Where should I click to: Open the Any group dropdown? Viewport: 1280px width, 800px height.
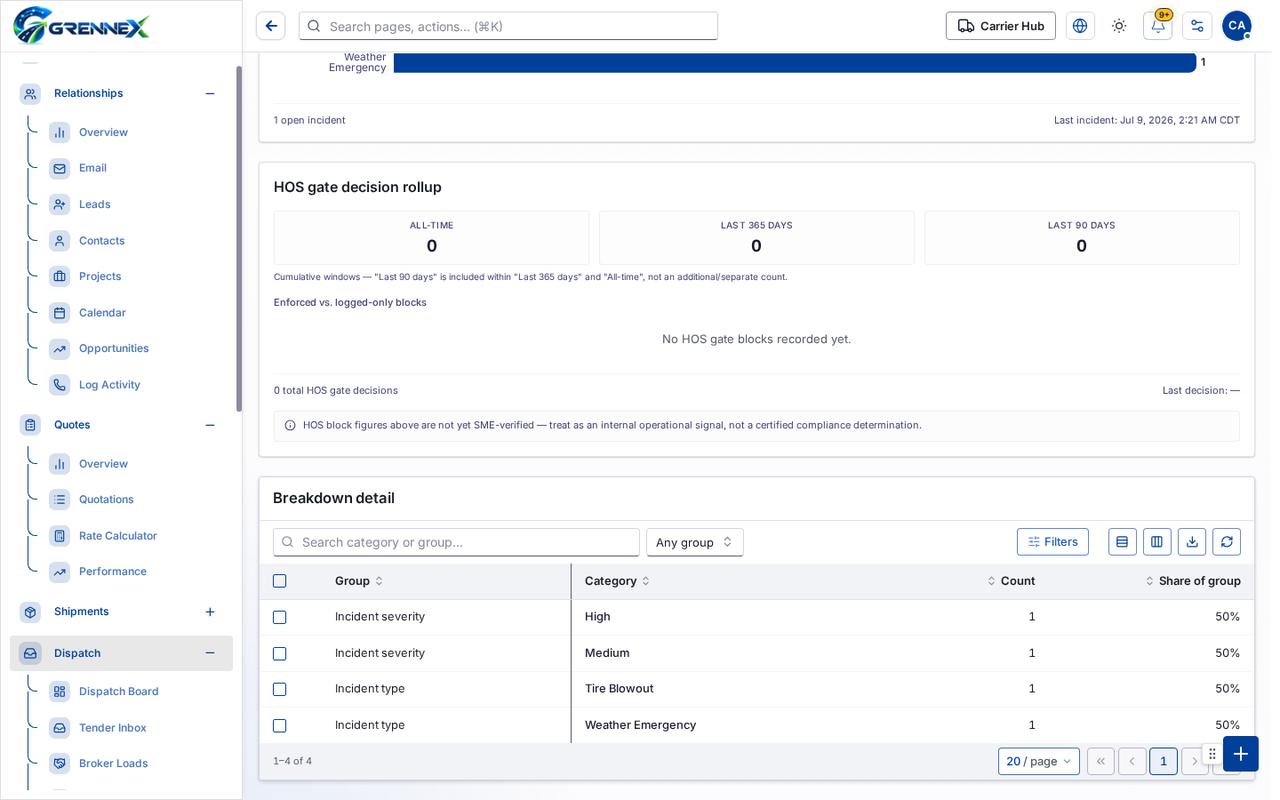(695, 542)
